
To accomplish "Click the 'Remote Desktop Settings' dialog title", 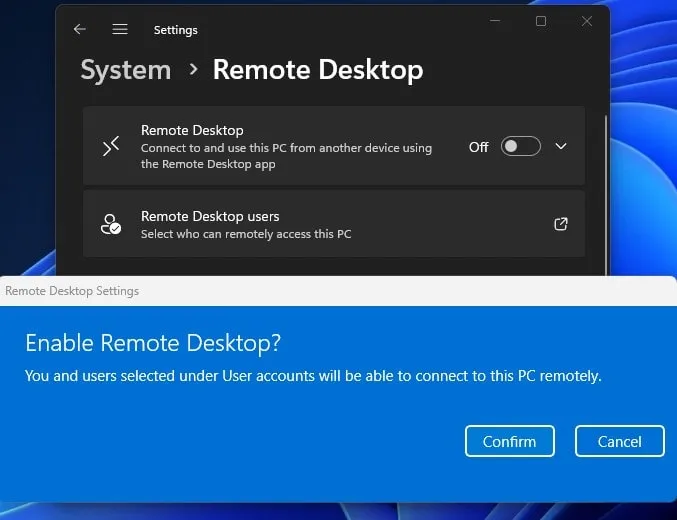I will [x=72, y=291].
